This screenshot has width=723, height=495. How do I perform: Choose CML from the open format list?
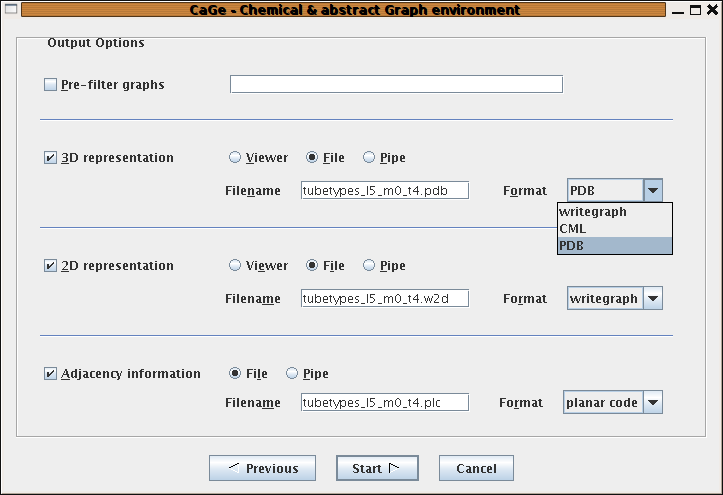(615, 229)
